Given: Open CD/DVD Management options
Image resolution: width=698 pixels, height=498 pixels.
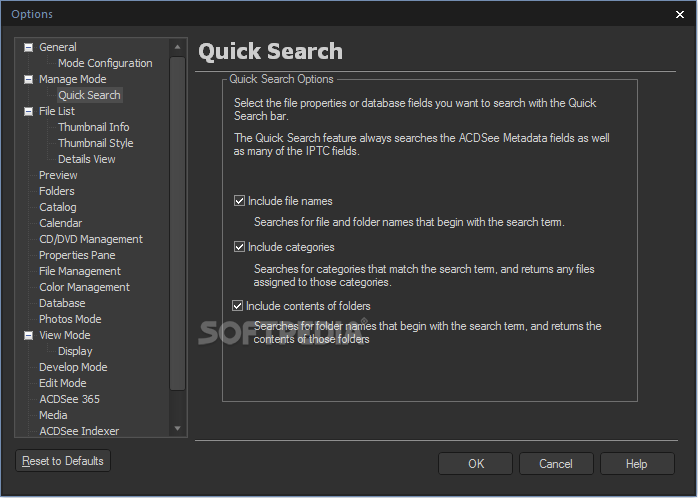Looking at the screenshot, I should (x=91, y=239).
